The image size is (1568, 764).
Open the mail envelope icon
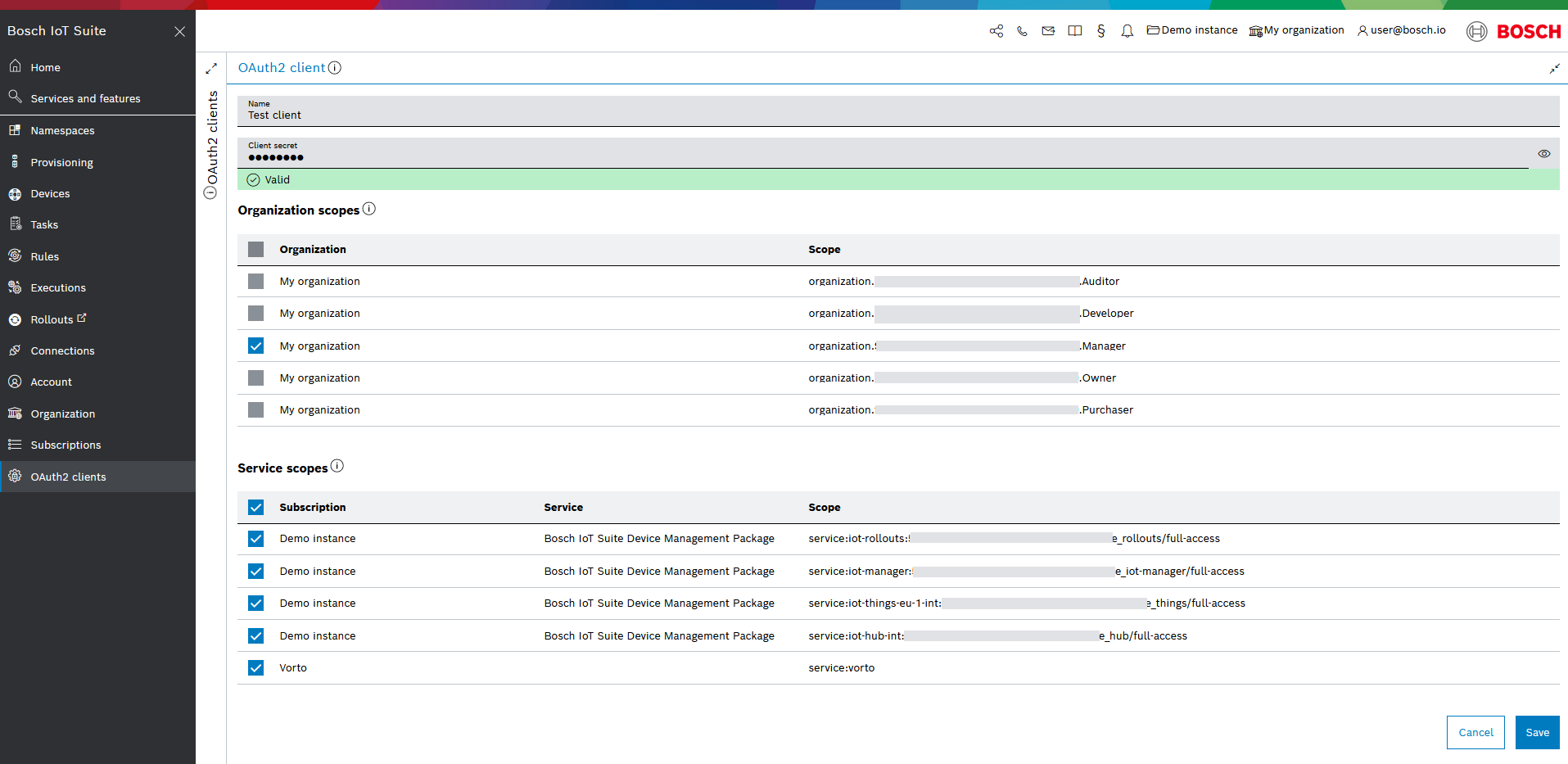click(1048, 31)
